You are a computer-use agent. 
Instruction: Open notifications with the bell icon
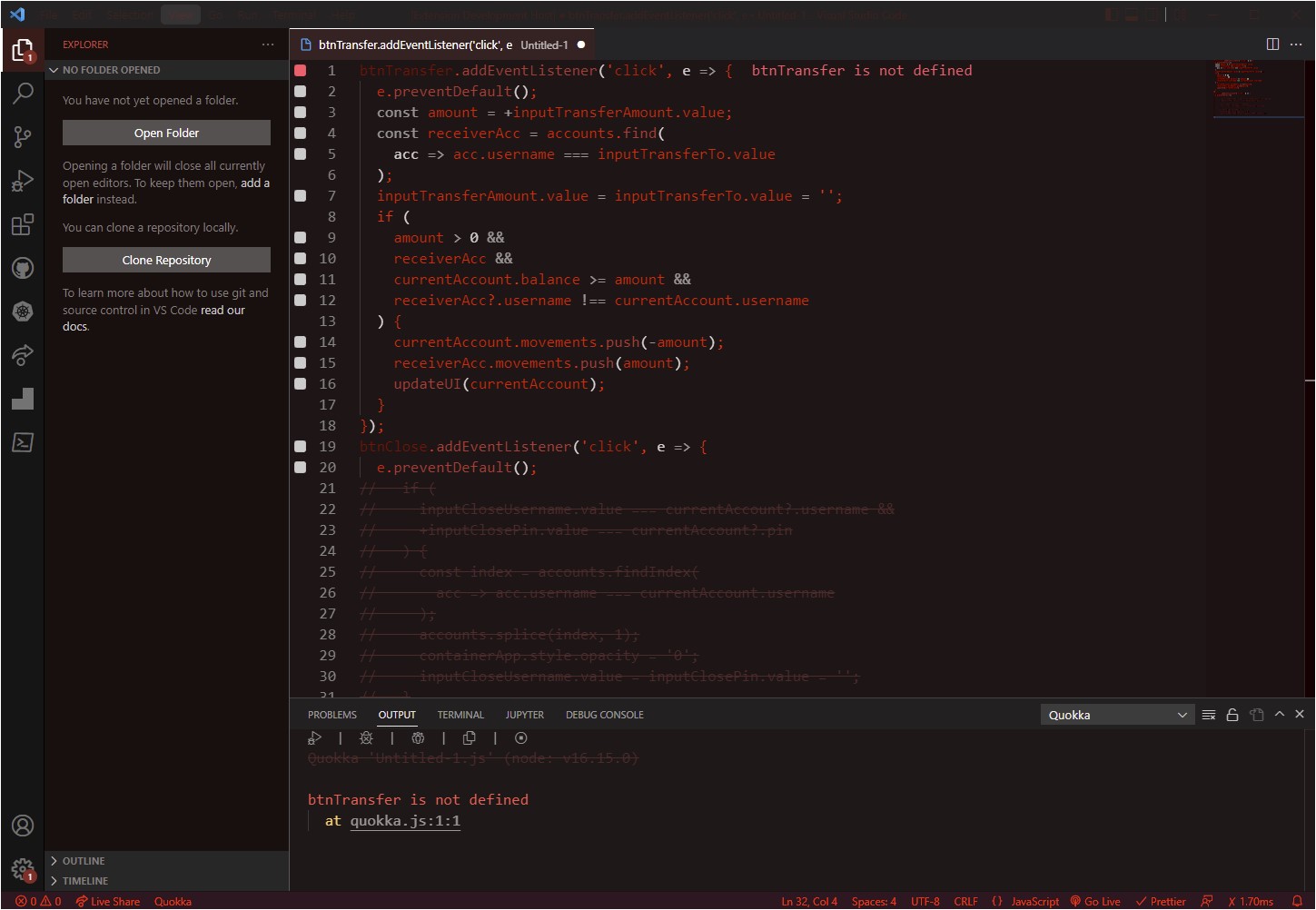[x=1297, y=901]
